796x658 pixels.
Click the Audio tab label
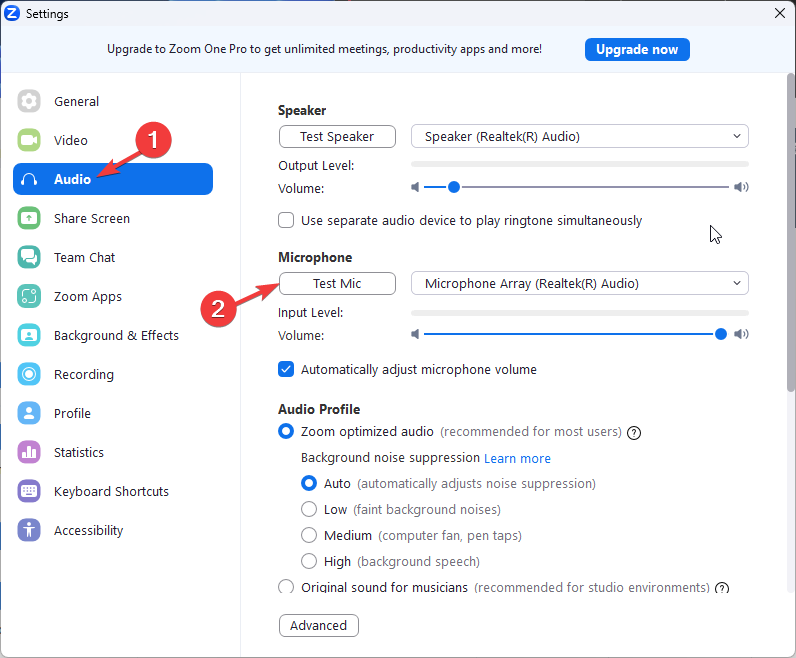click(x=73, y=179)
